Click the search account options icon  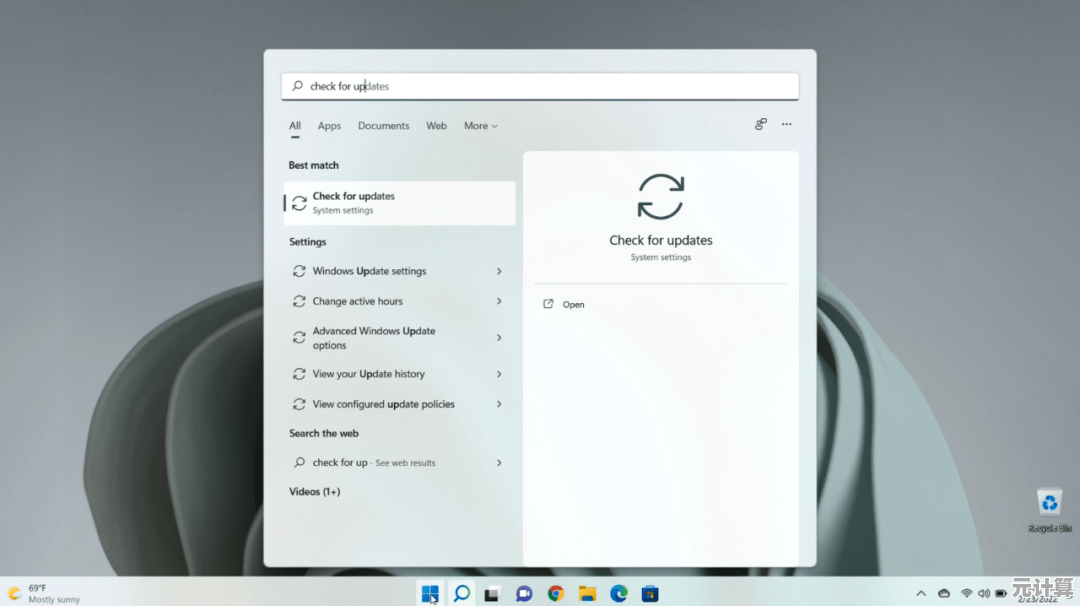[x=760, y=124]
